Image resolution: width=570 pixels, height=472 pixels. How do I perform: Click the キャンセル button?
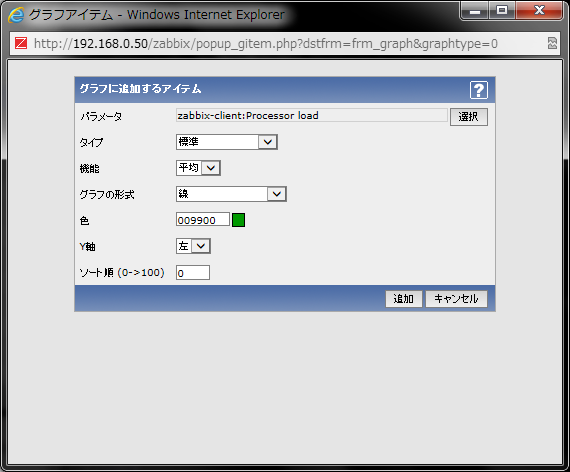click(x=456, y=299)
